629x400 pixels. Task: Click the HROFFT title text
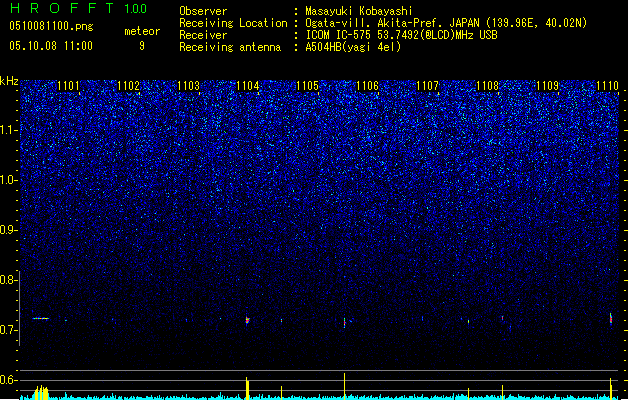62,8
